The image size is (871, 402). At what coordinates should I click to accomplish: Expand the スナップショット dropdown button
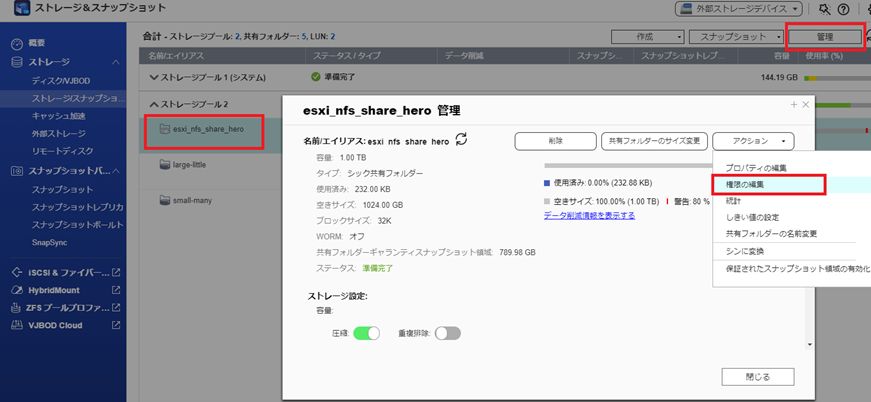coord(740,36)
